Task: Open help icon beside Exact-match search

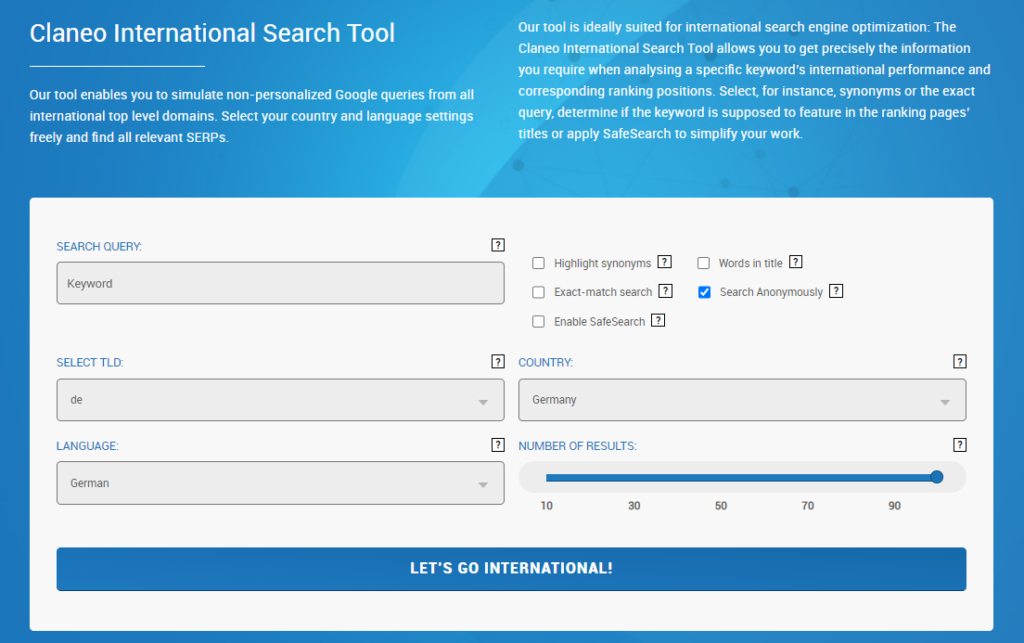Action: 665,291
